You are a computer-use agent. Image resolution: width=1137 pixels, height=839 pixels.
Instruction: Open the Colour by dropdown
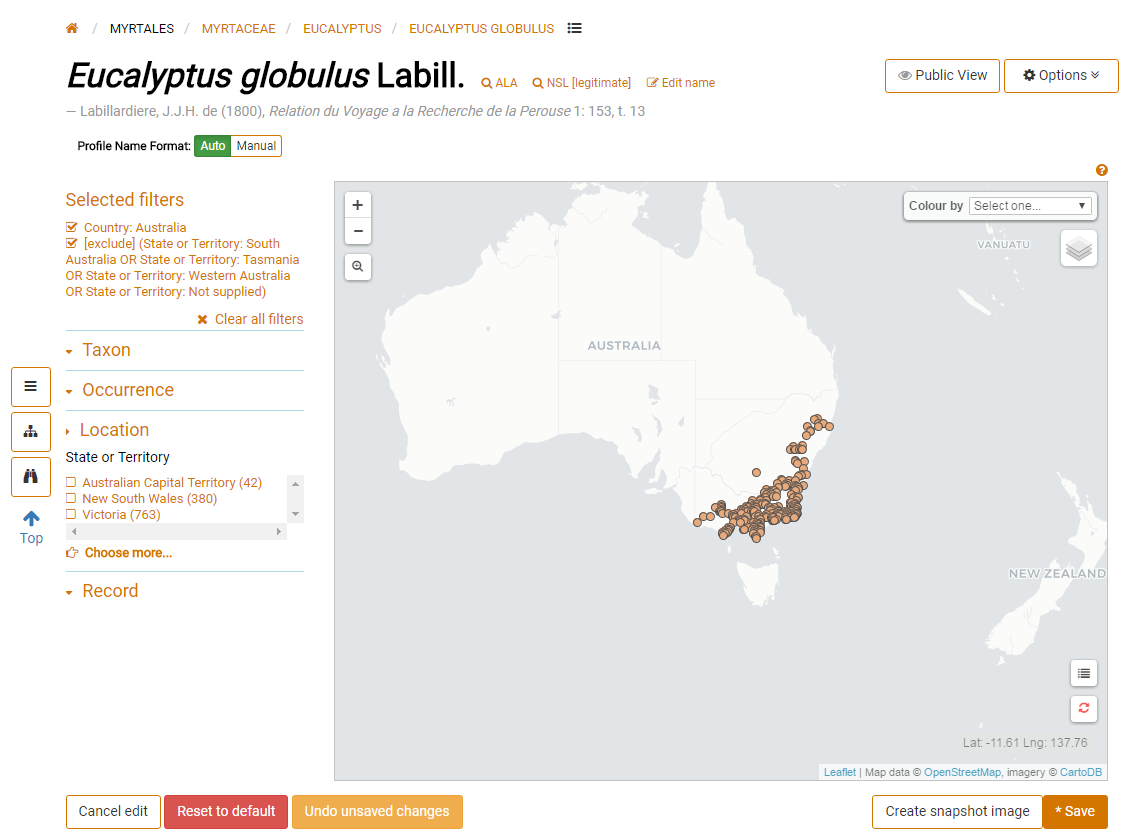pyautogui.click(x=1030, y=205)
